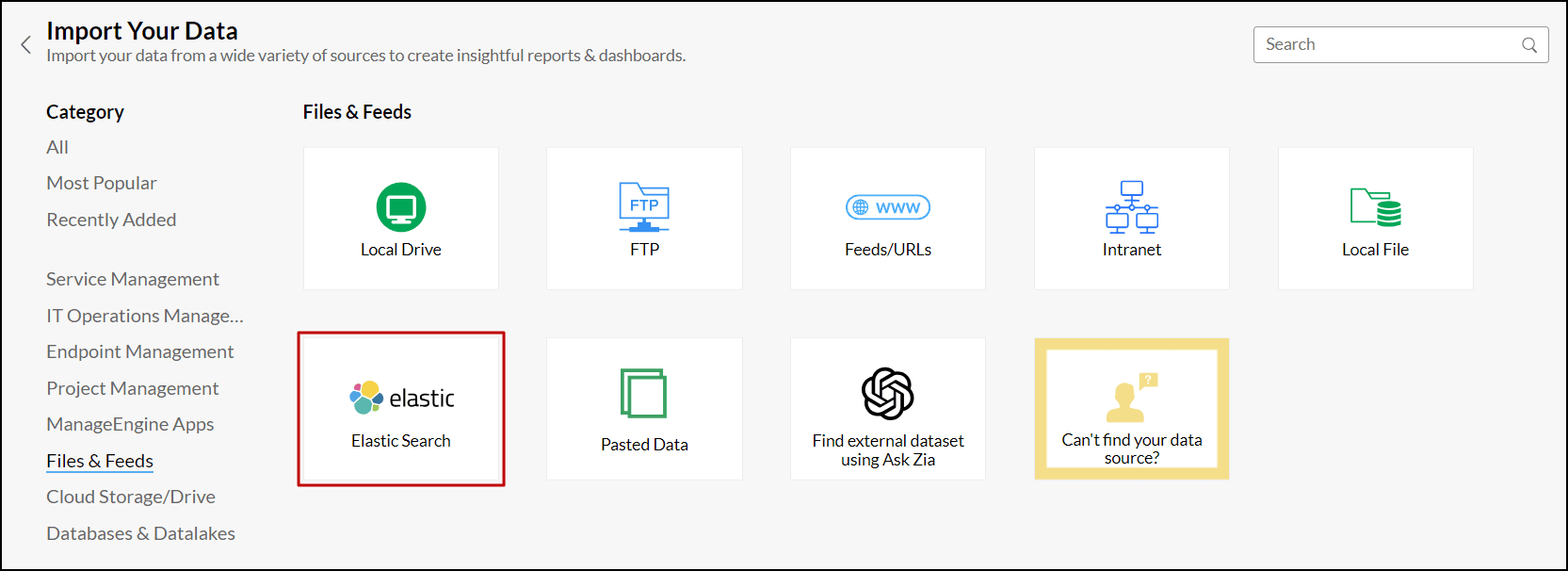Select ManageEngine Apps category

130,424
